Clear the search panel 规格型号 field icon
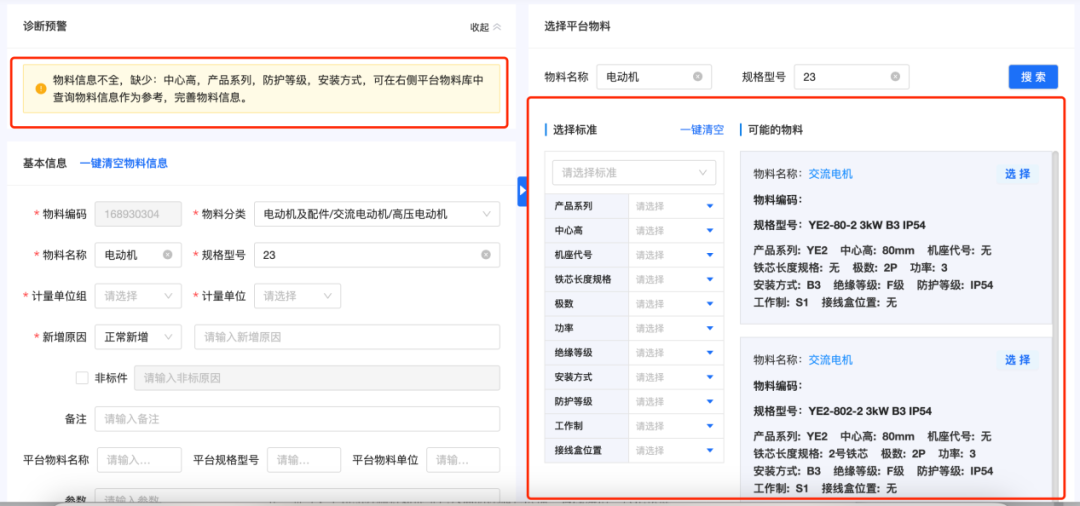This screenshot has height=506, width=1080. [x=895, y=77]
